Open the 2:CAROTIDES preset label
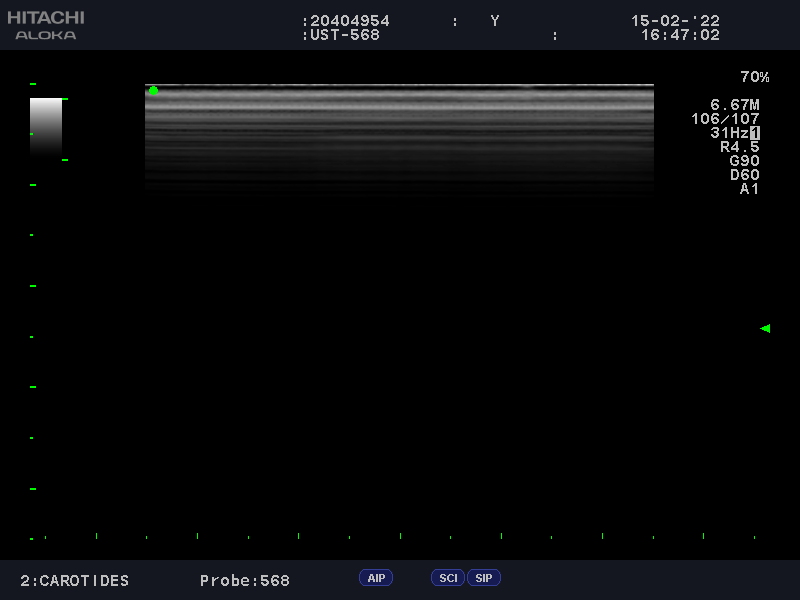This screenshot has height=600, width=800. click(x=74, y=581)
